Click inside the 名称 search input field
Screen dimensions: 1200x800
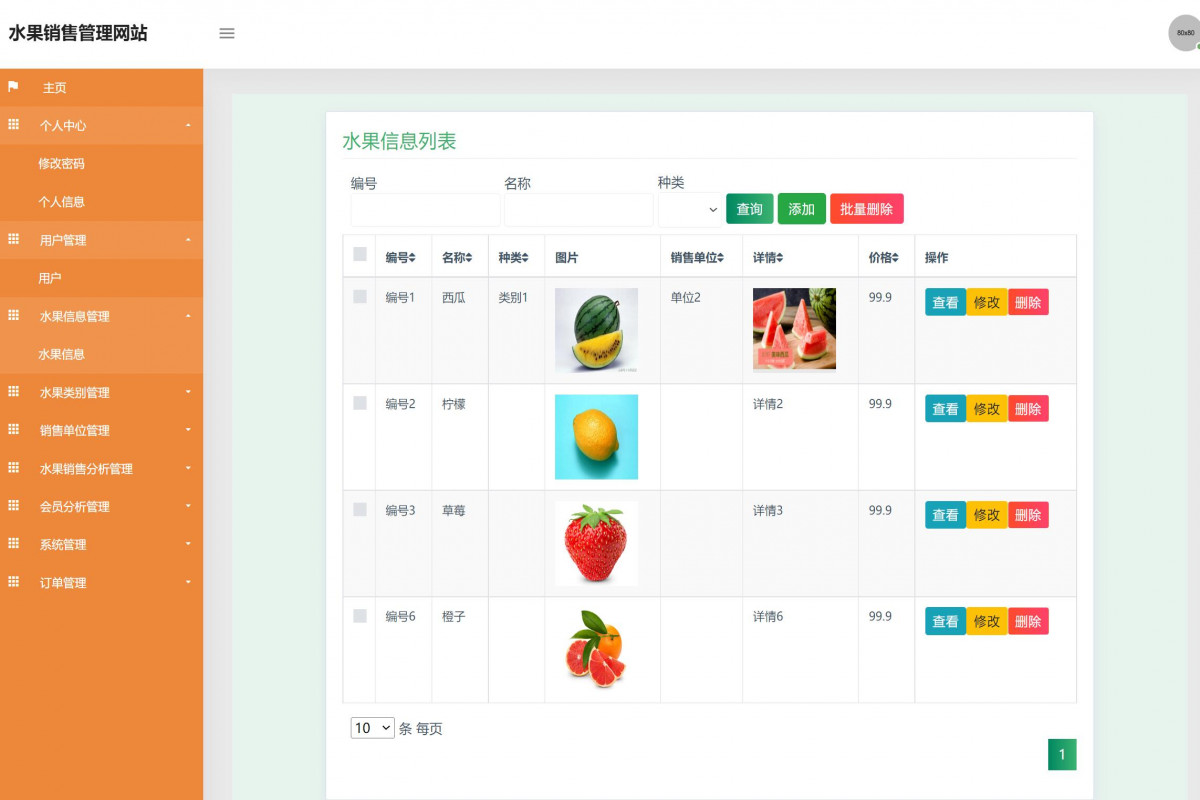(578, 209)
